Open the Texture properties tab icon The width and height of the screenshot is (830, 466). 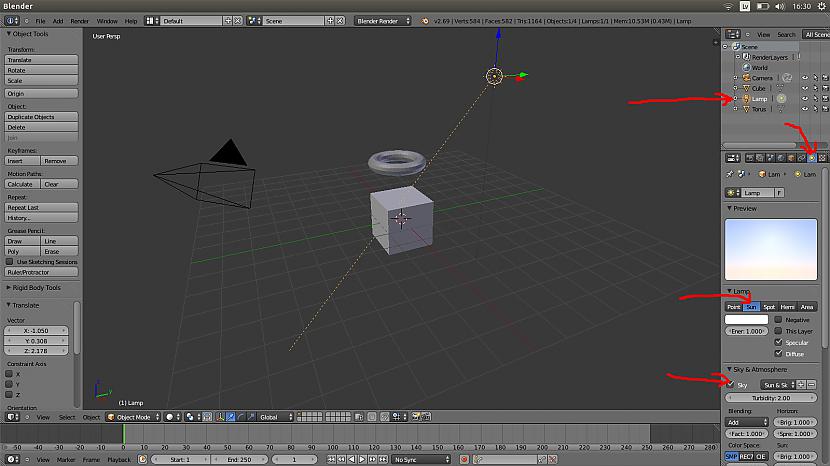822,158
